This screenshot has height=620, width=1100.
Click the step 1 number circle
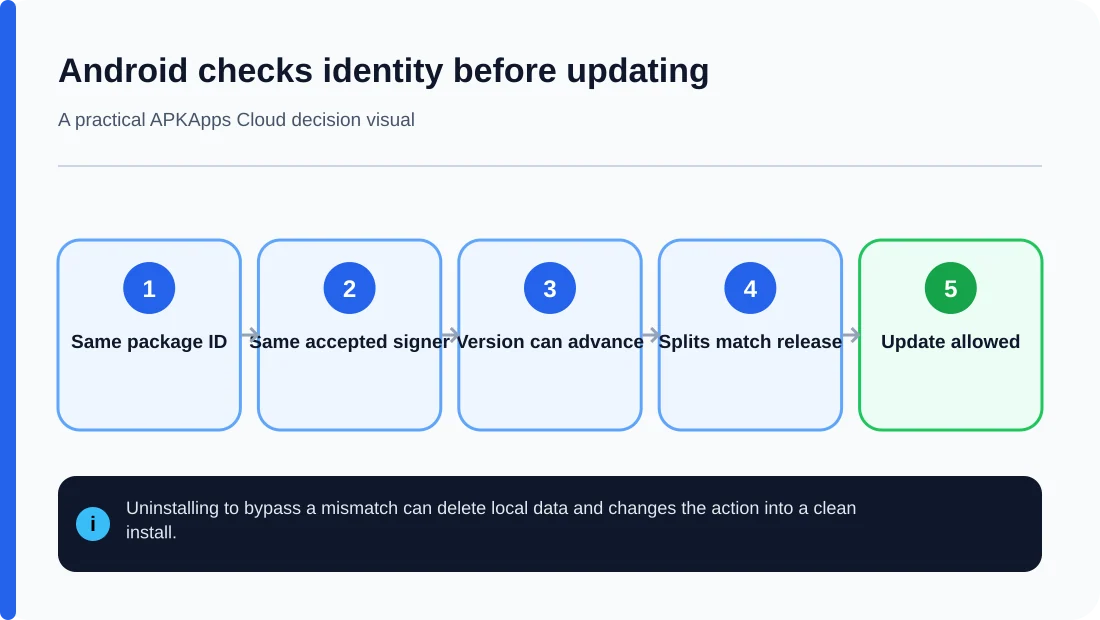click(x=149, y=288)
